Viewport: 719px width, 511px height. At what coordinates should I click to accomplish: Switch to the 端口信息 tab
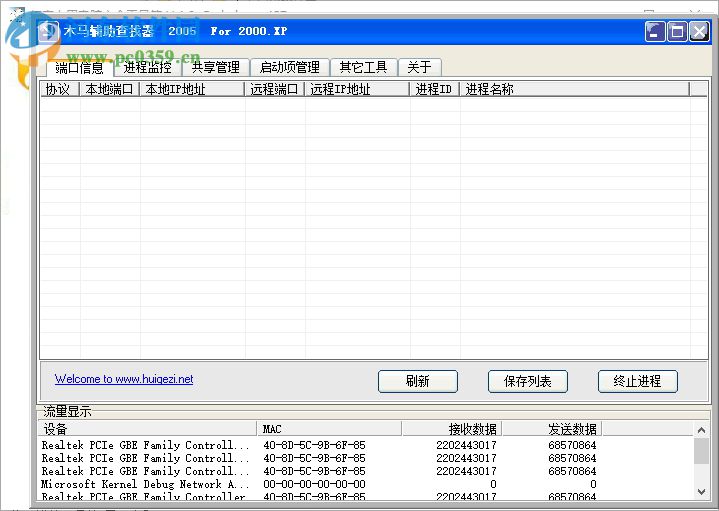[79, 68]
